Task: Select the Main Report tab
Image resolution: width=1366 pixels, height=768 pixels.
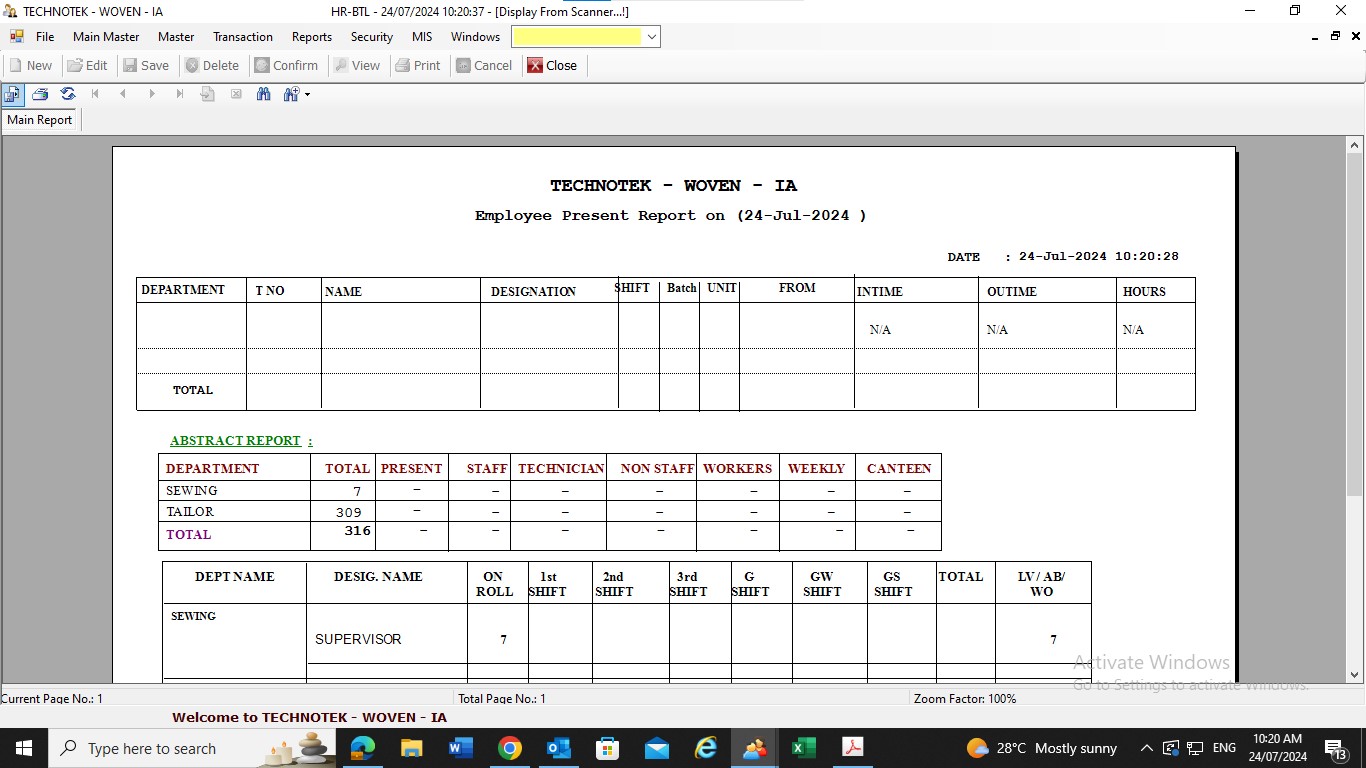Action: 40,120
